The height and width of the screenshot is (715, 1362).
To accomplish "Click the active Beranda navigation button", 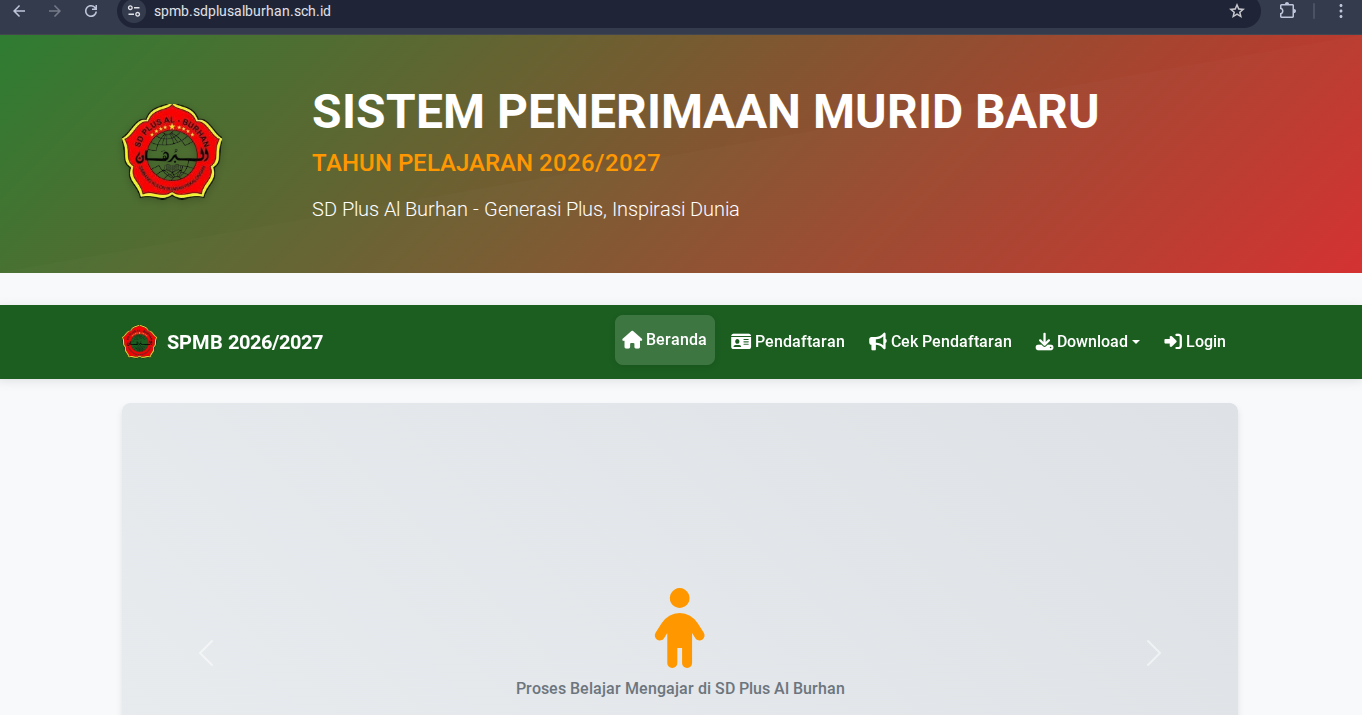I will point(664,340).
